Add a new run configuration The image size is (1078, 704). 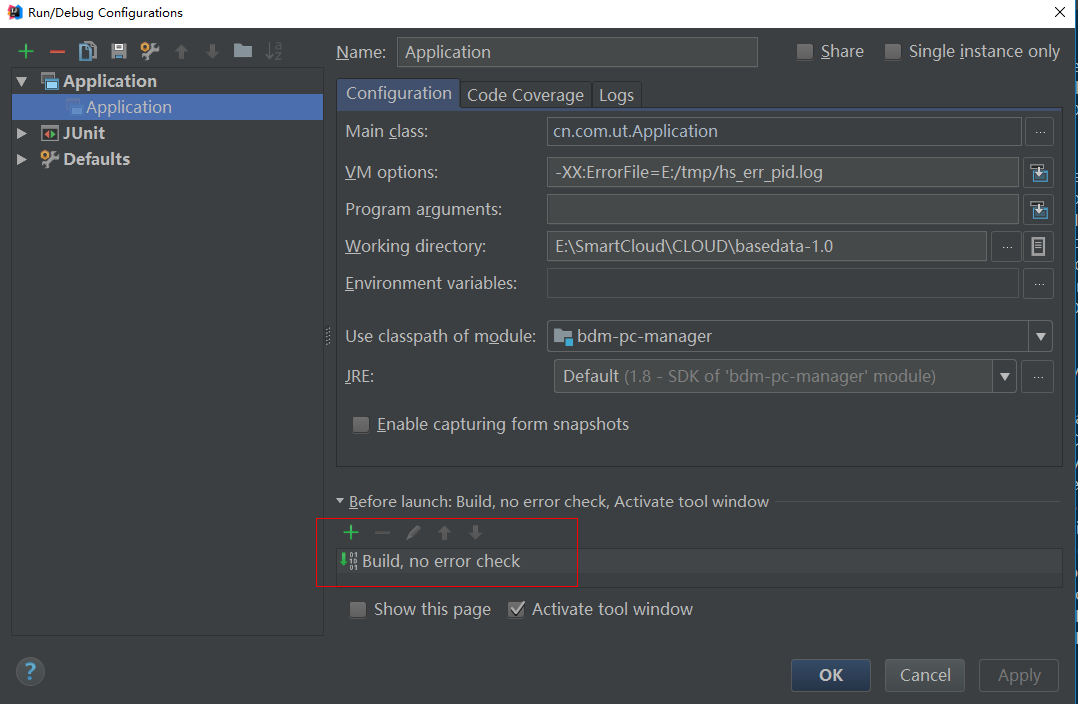tap(26, 50)
